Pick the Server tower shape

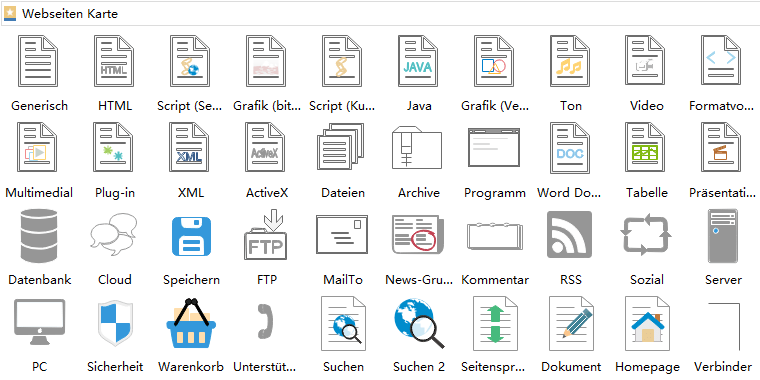723,236
